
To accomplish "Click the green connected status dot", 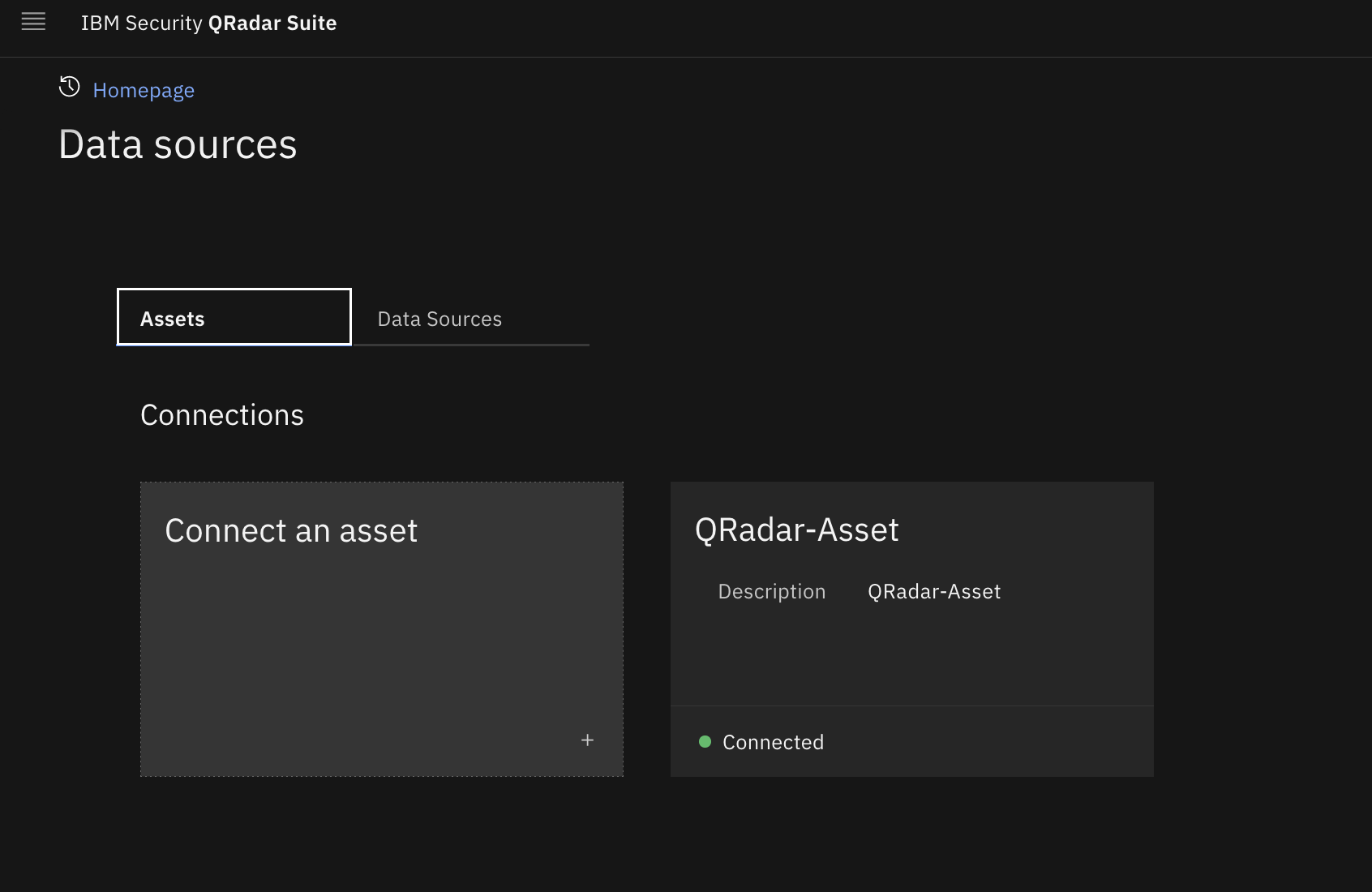I will [705, 741].
